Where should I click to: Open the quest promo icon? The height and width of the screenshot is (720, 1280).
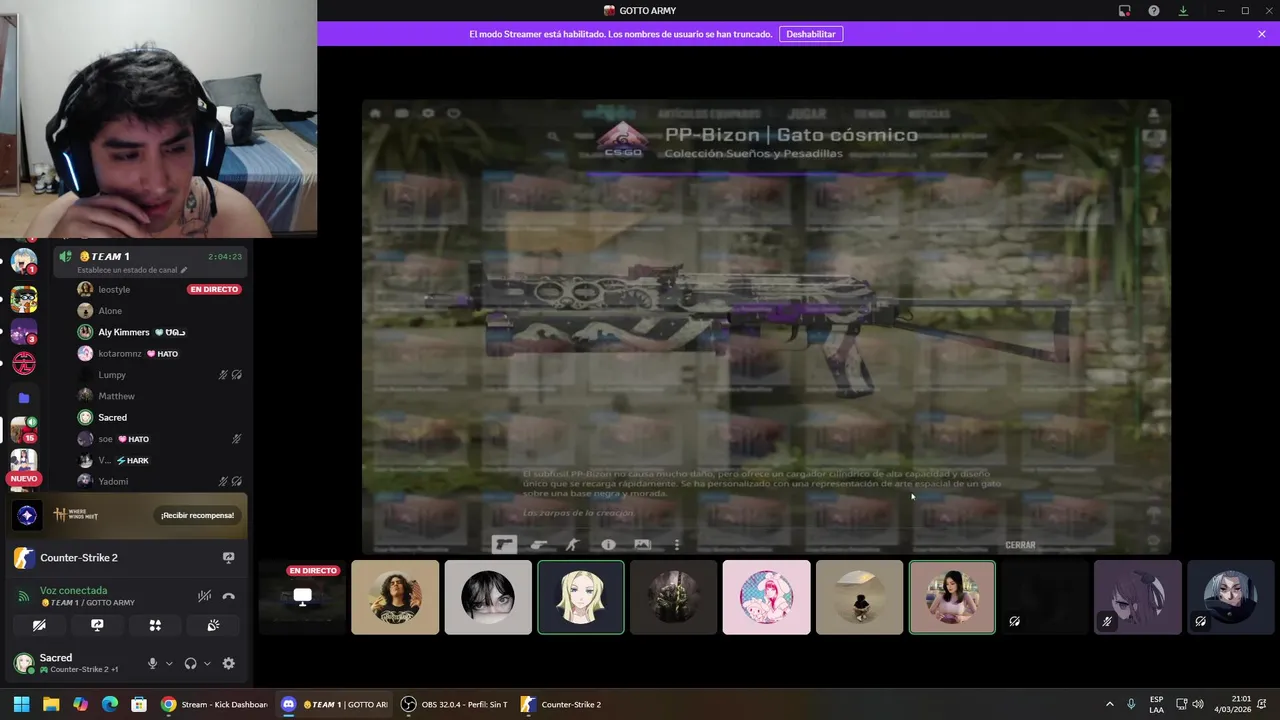(27, 515)
